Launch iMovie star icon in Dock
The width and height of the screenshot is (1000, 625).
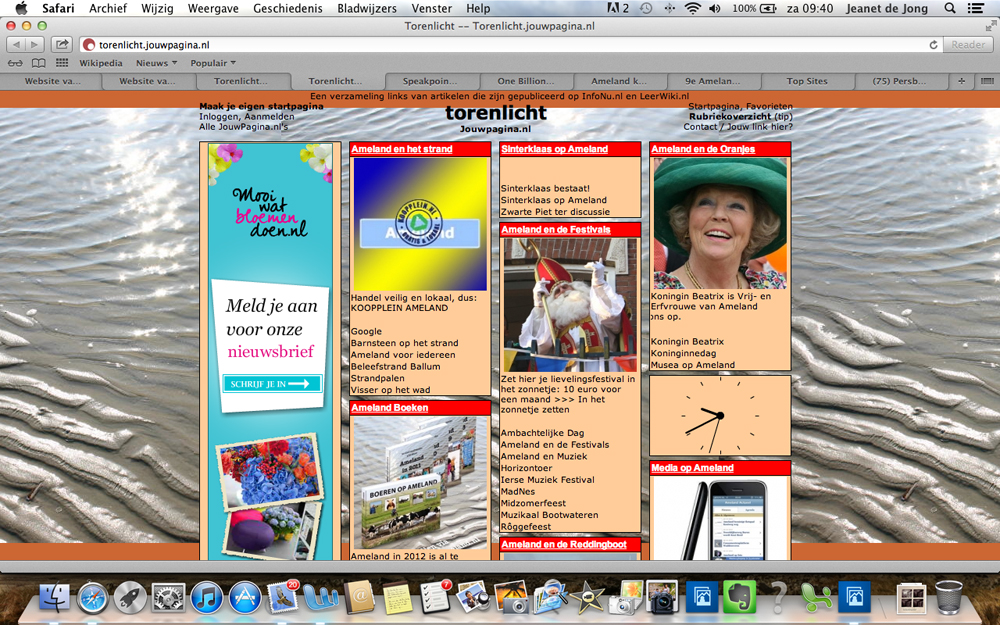point(587,598)
